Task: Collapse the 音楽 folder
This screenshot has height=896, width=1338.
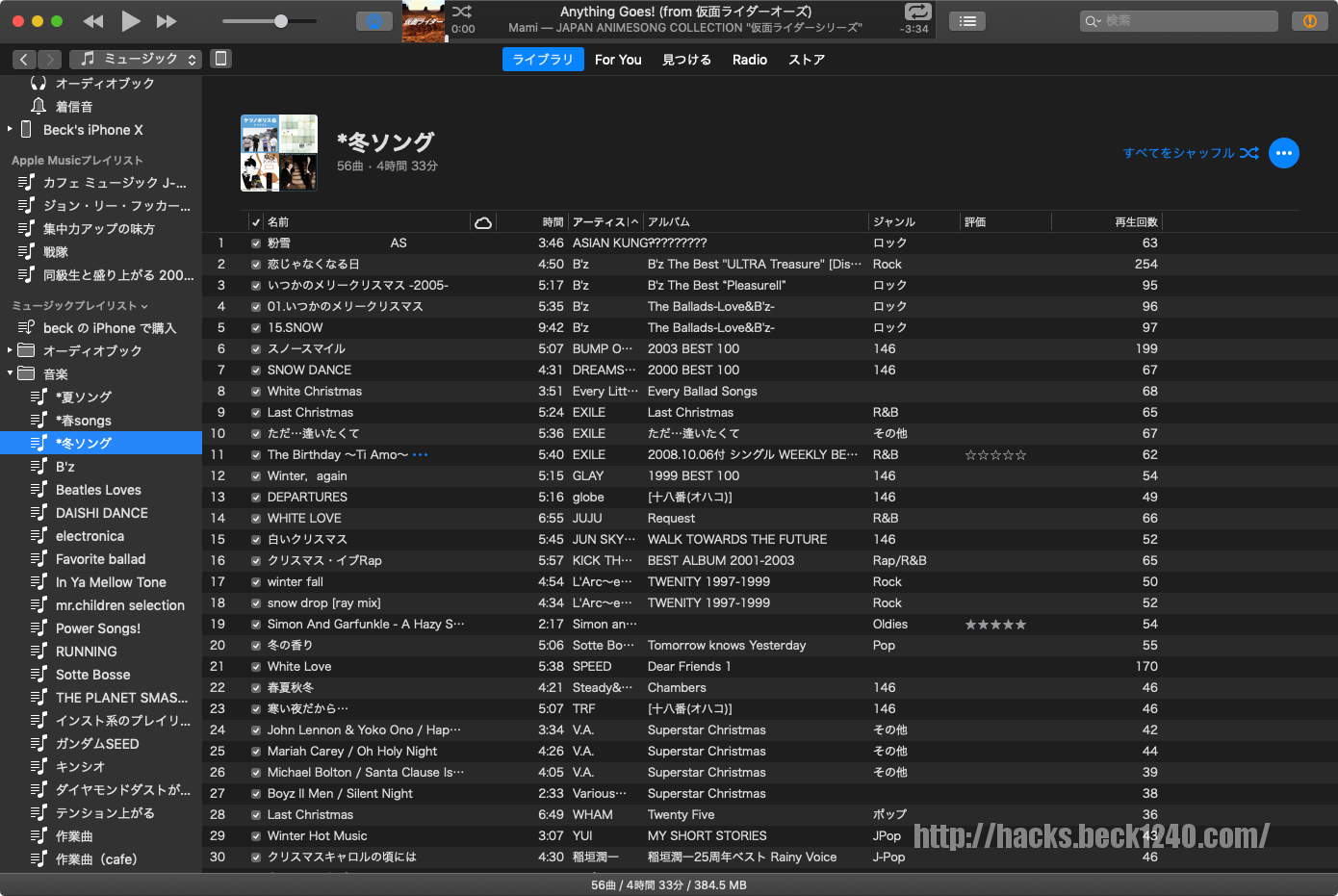Action: (x=10, y=373)
